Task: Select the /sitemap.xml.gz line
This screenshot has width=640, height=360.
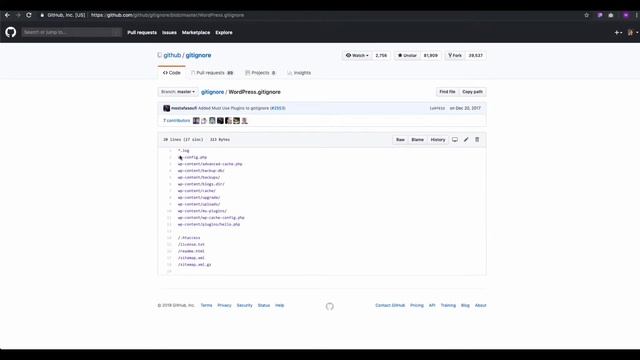Action: coord(194,265)
